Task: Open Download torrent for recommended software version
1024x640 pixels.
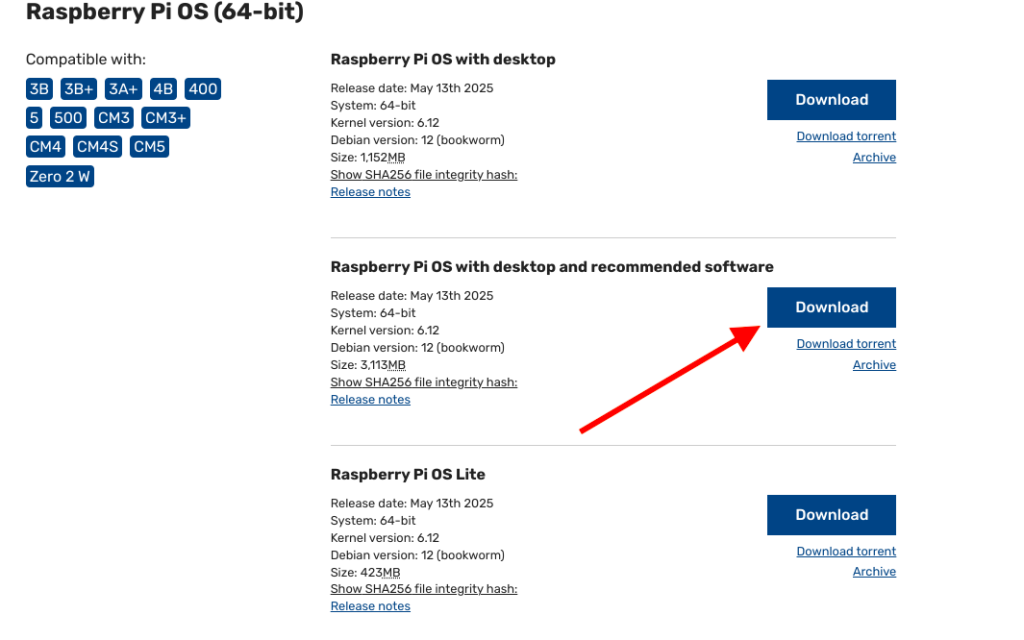Action: click(846, 344)
